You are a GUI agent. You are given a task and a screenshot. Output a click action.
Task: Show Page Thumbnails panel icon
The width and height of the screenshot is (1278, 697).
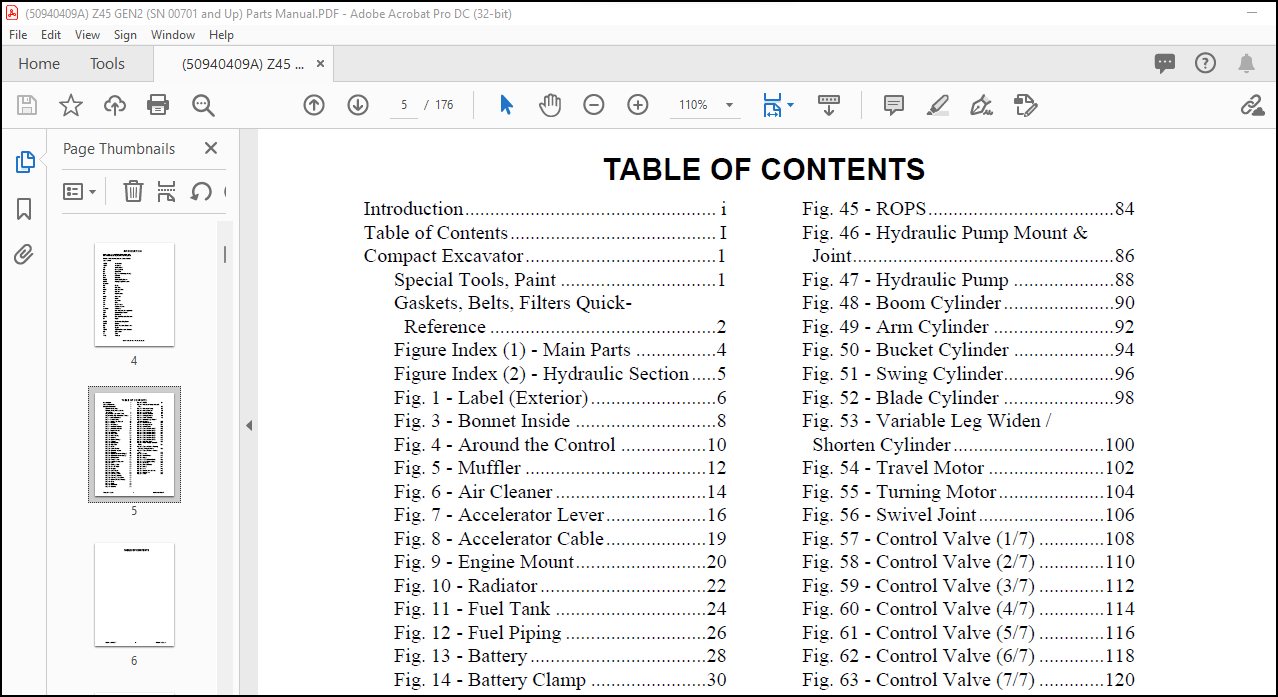coord(25,162)
